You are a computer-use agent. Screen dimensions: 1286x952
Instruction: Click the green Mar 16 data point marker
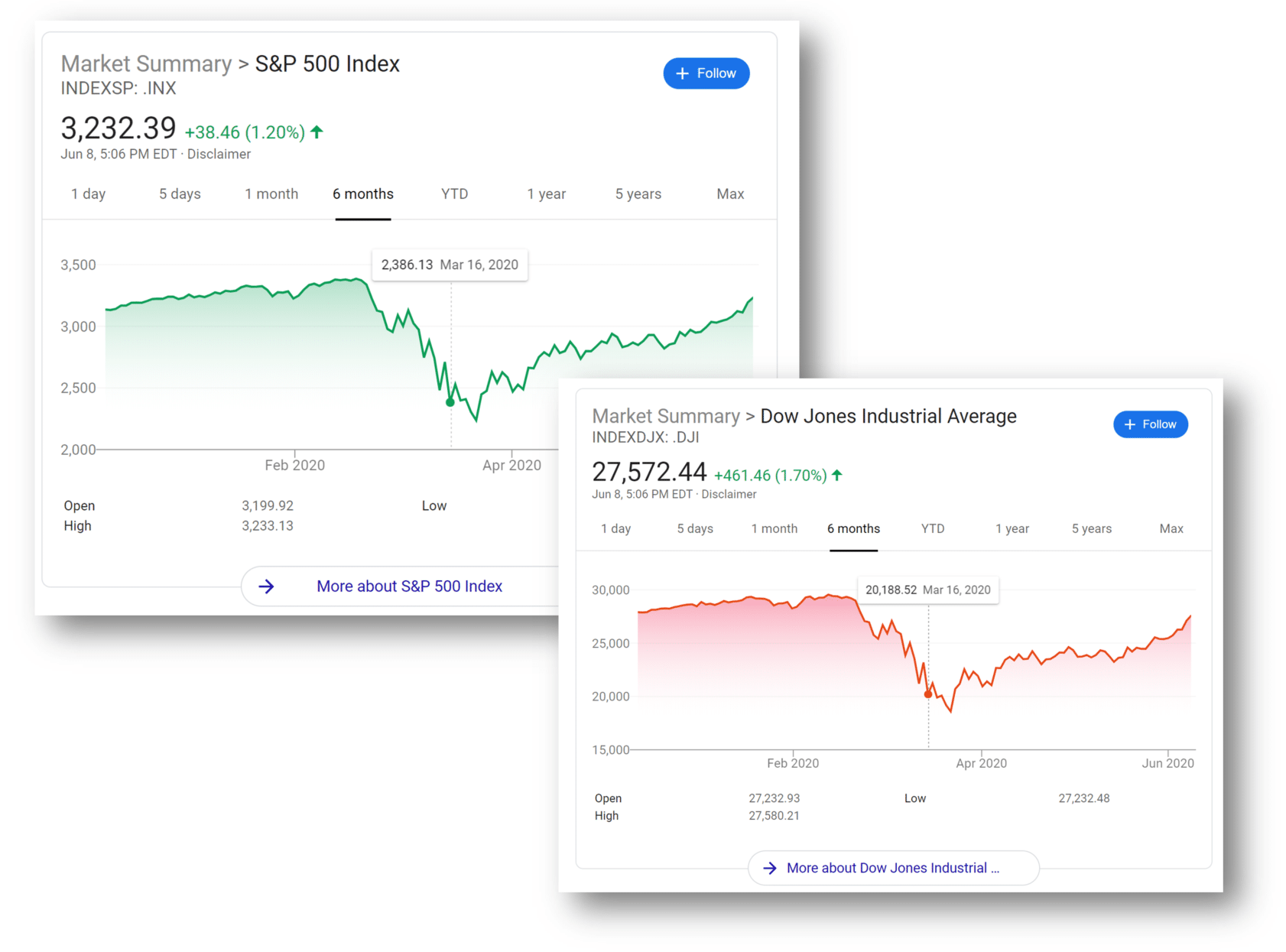[450, 402]
